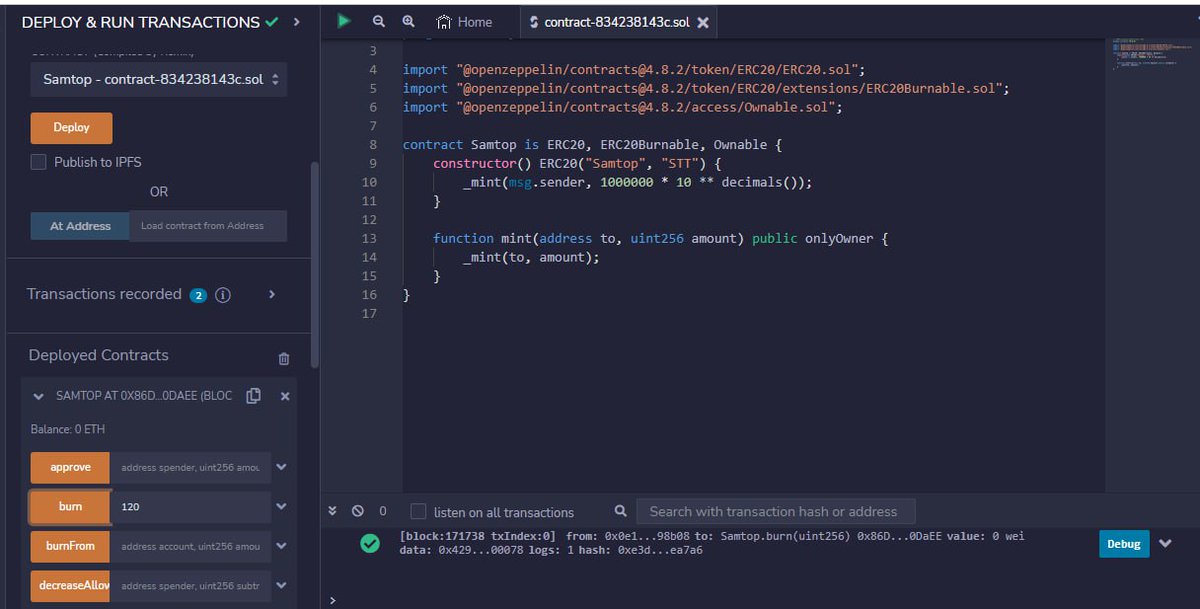
Task: Click the At Address button
Action: pos(80,226)
